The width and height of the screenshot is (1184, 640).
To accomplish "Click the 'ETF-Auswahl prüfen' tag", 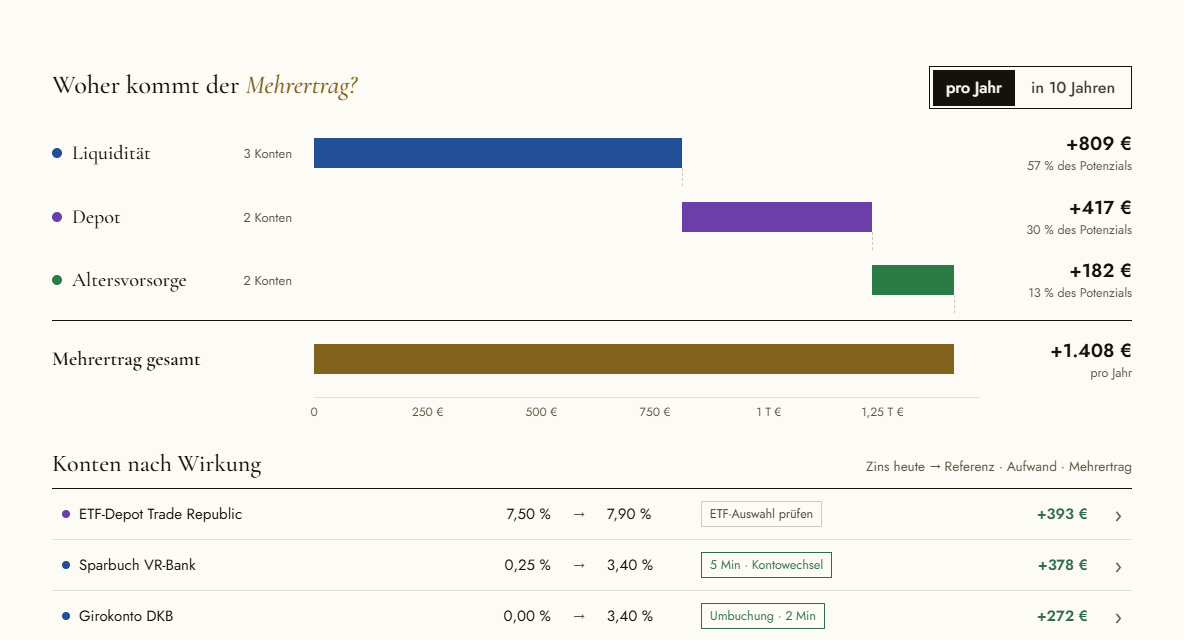I will [761, 514].
